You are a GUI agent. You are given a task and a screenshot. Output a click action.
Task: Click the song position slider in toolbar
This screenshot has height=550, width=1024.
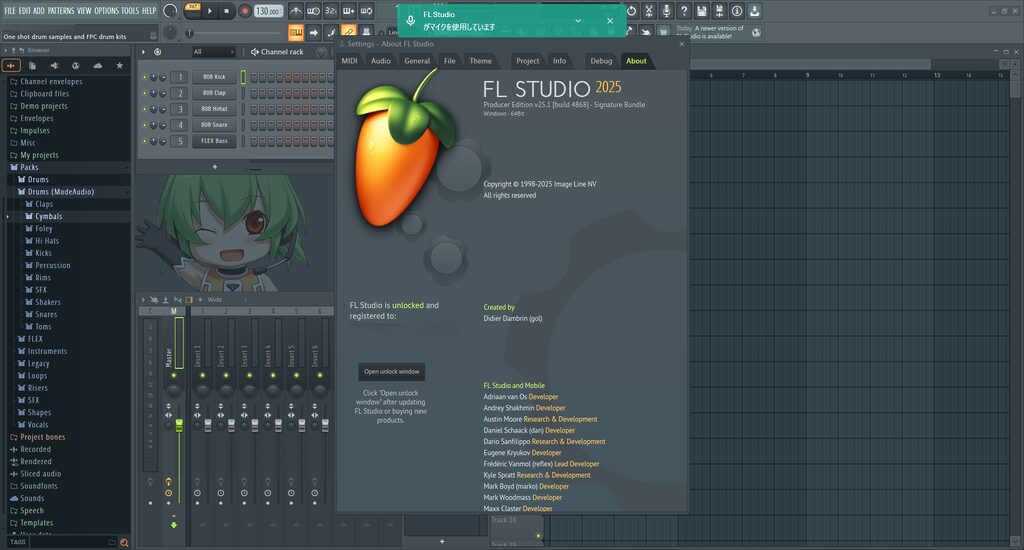point(235,33)
